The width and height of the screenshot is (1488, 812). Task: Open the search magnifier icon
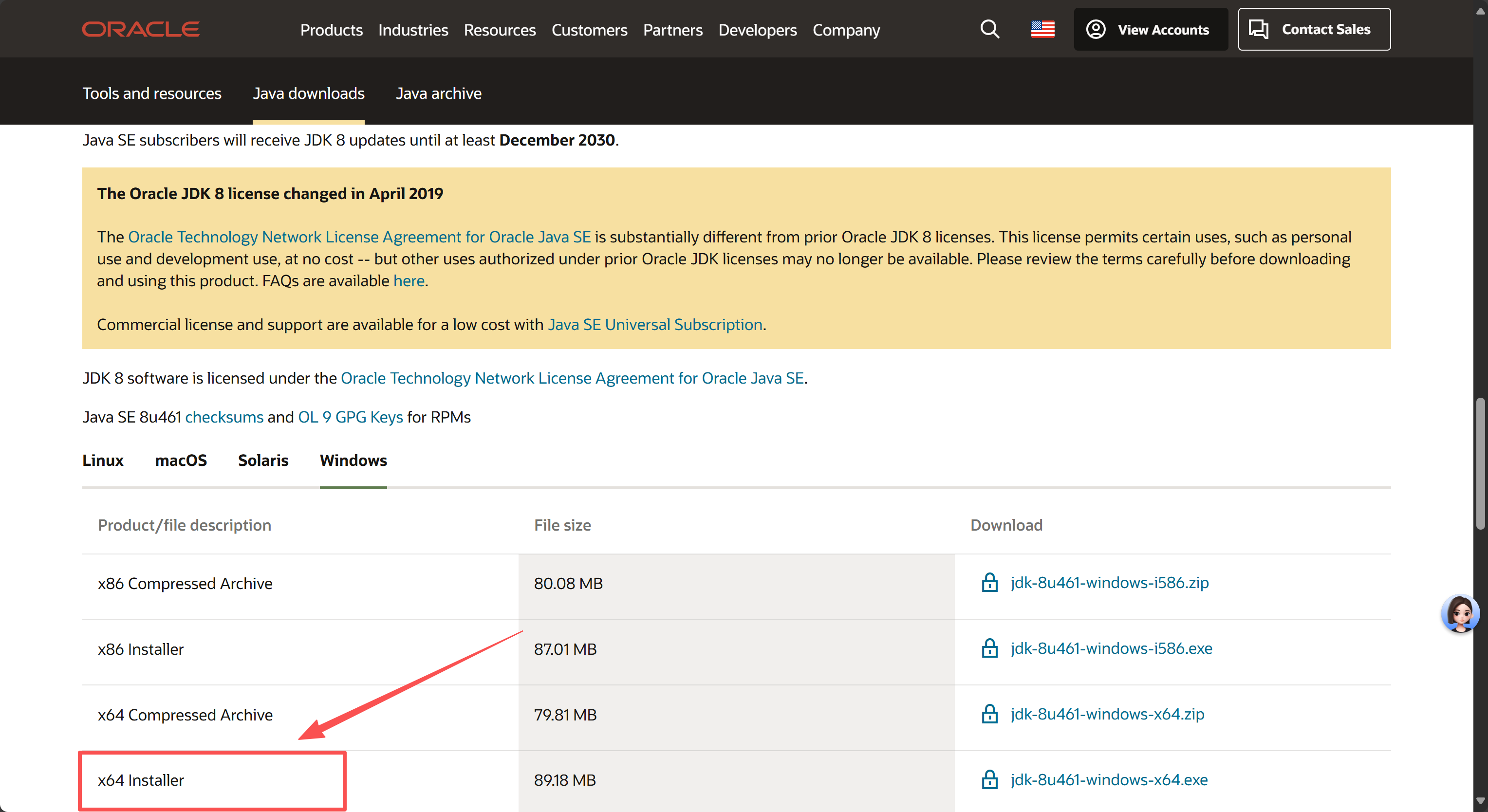[989, 29]
